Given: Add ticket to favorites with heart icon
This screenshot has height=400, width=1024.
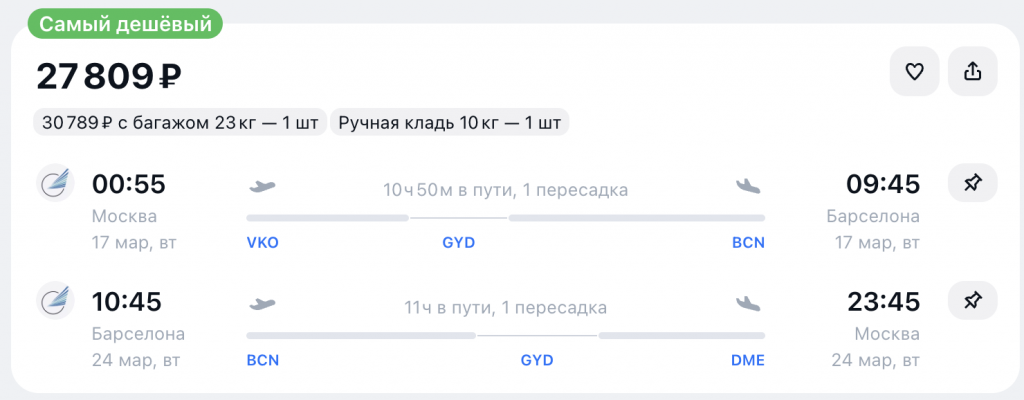Looking at the screenshot, I should [x=914, y=71].
